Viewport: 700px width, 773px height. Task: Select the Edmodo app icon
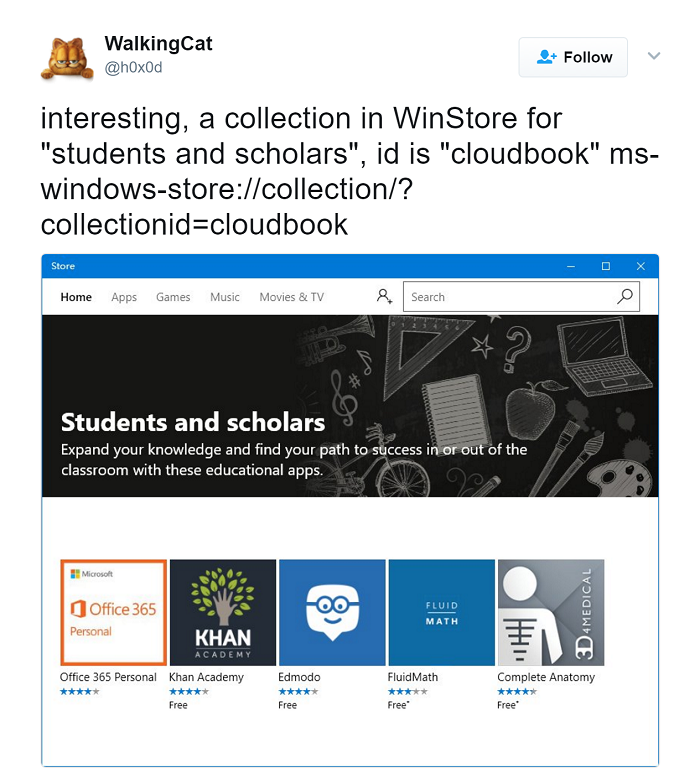331,612
